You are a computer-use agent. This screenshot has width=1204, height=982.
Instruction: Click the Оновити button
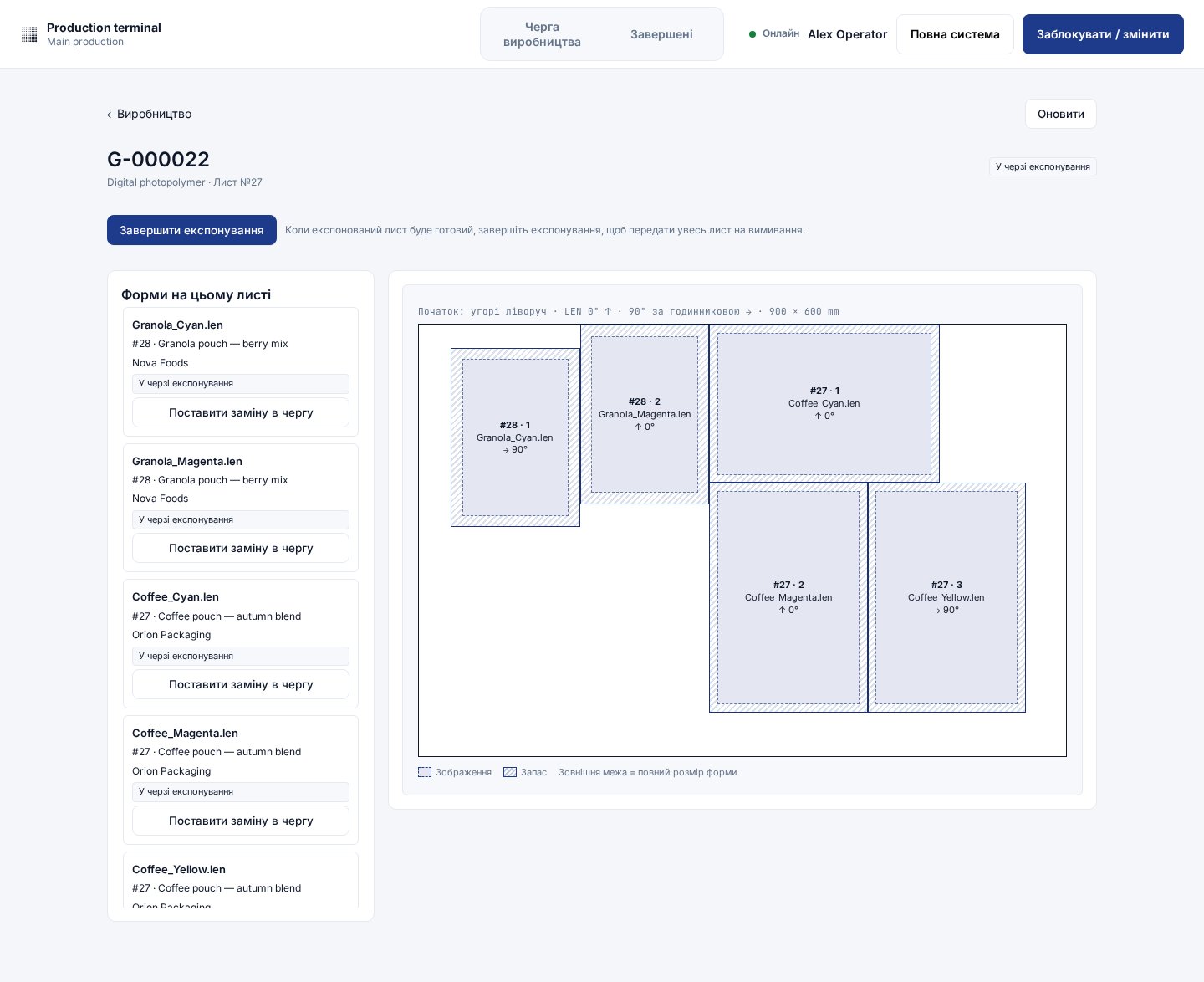point(1060,114)
